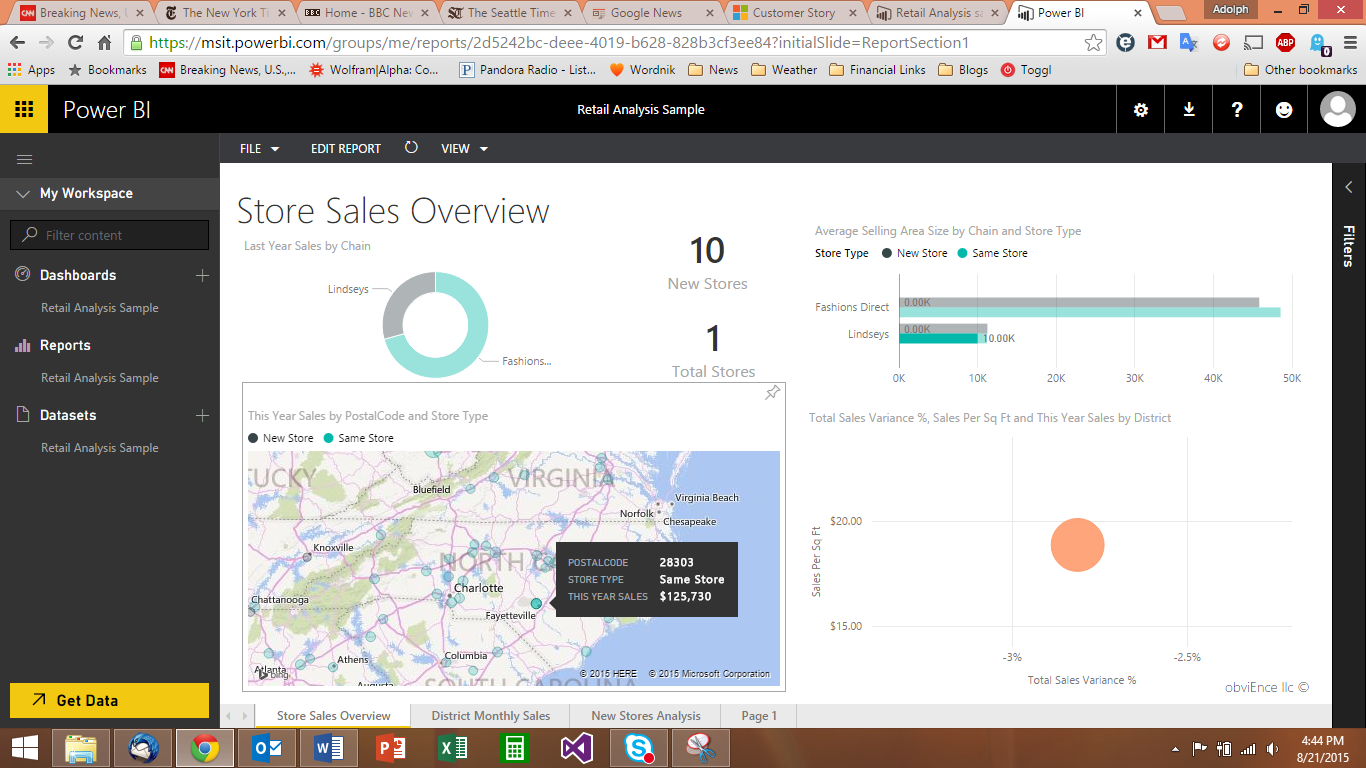The width and height of the screenshot is (1366, 768).
Task: Click EDIT REPORT button
Action: point(346,148)
